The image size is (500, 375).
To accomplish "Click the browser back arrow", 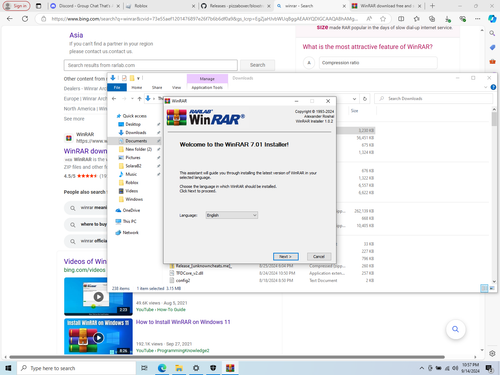I will (x=10, y=19).
